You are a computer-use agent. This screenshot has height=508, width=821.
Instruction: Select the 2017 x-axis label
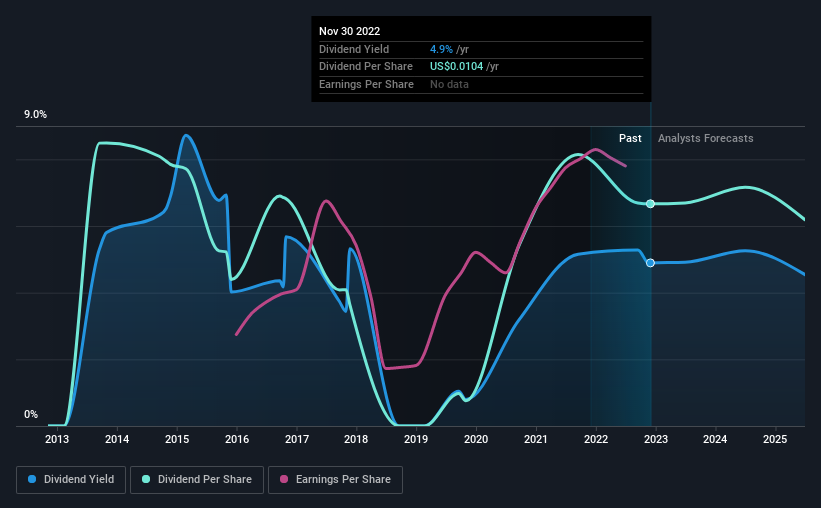(297, 439)
